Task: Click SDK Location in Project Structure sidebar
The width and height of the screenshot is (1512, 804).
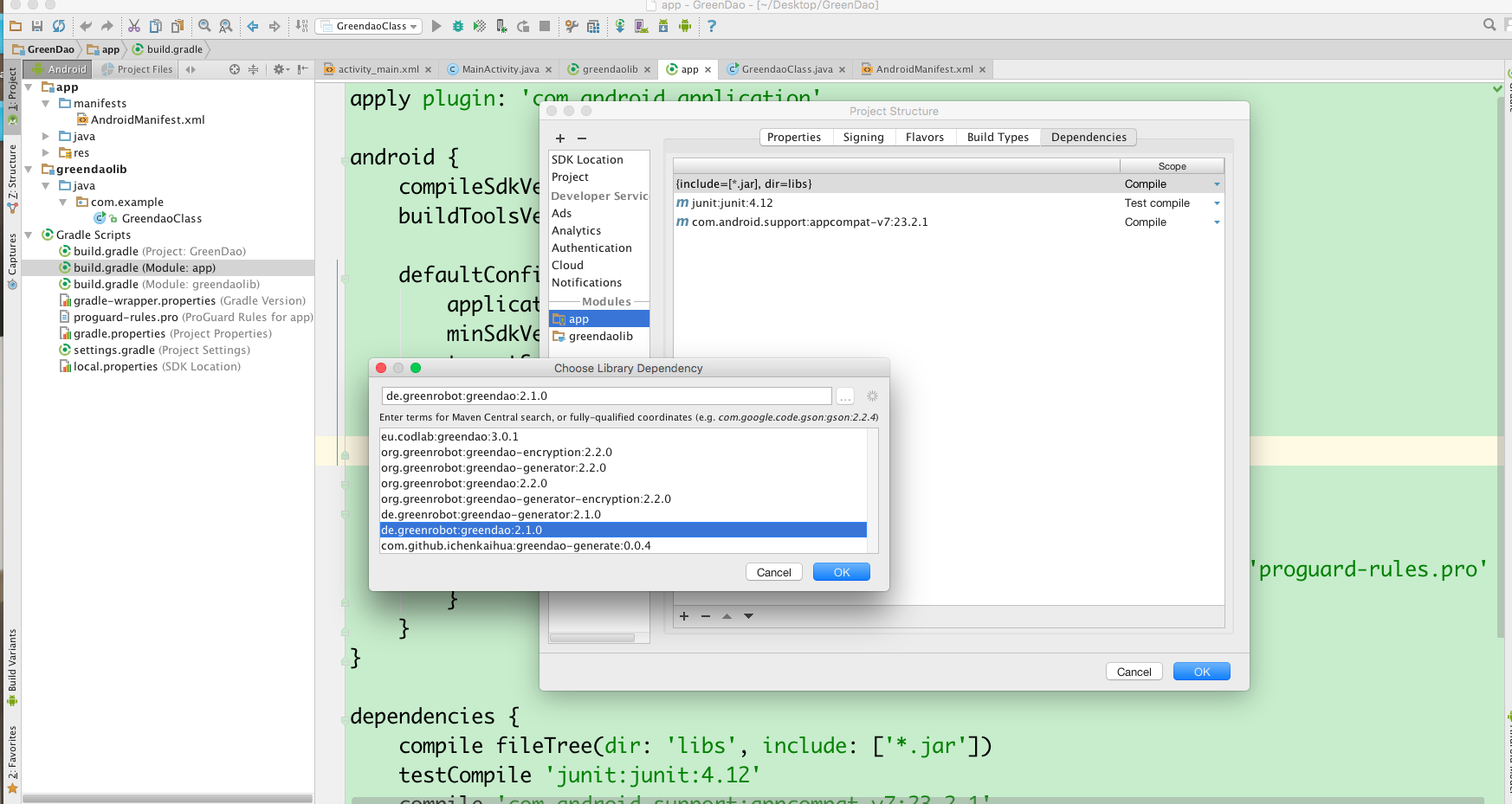Action: point(587,160)
